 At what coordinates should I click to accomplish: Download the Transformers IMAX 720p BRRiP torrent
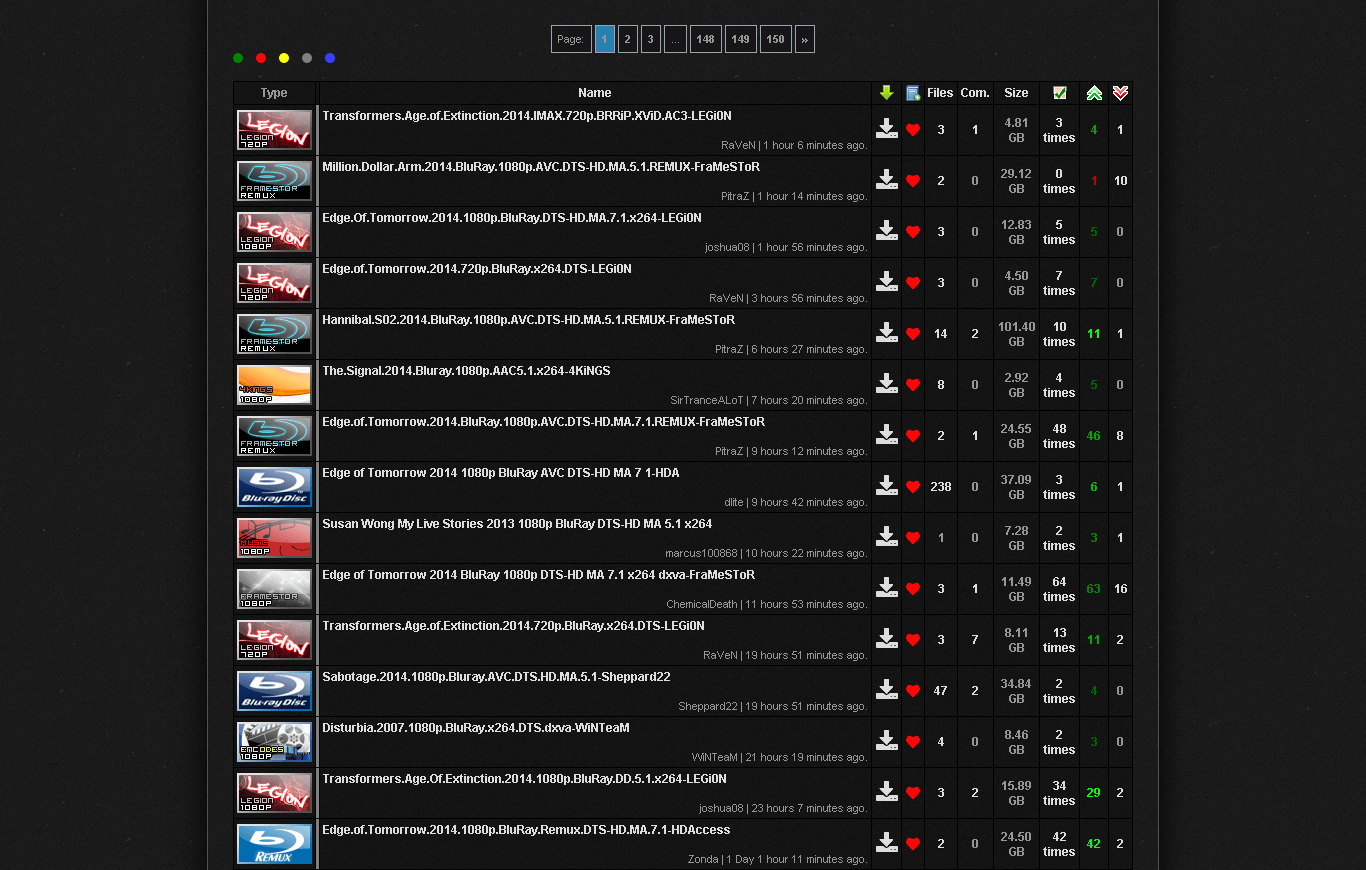tap(886, 129)
